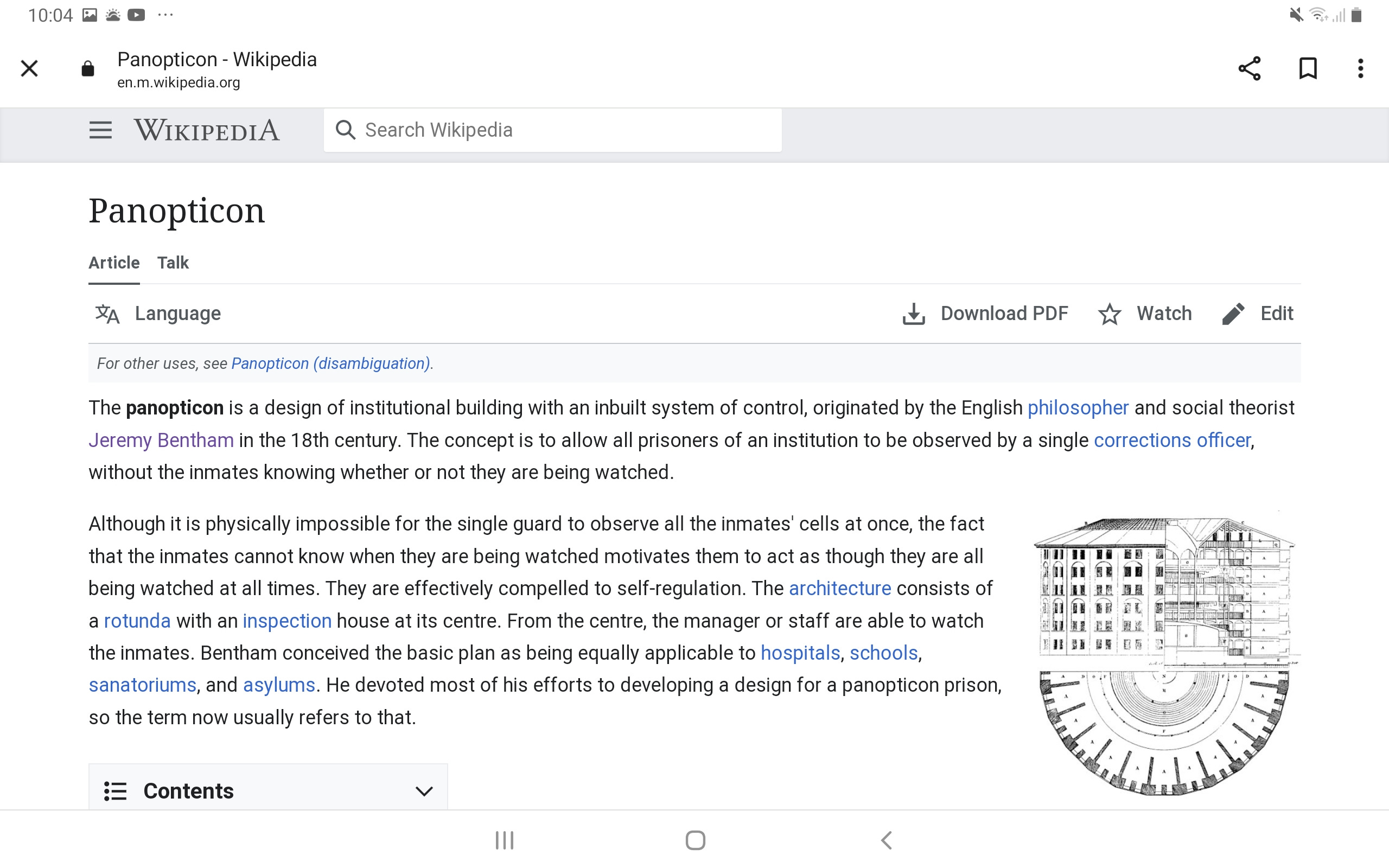The height and width of the screenshot is (868, 1389).
Task: Bookmark the Panopticon page
Action: 1308,68
